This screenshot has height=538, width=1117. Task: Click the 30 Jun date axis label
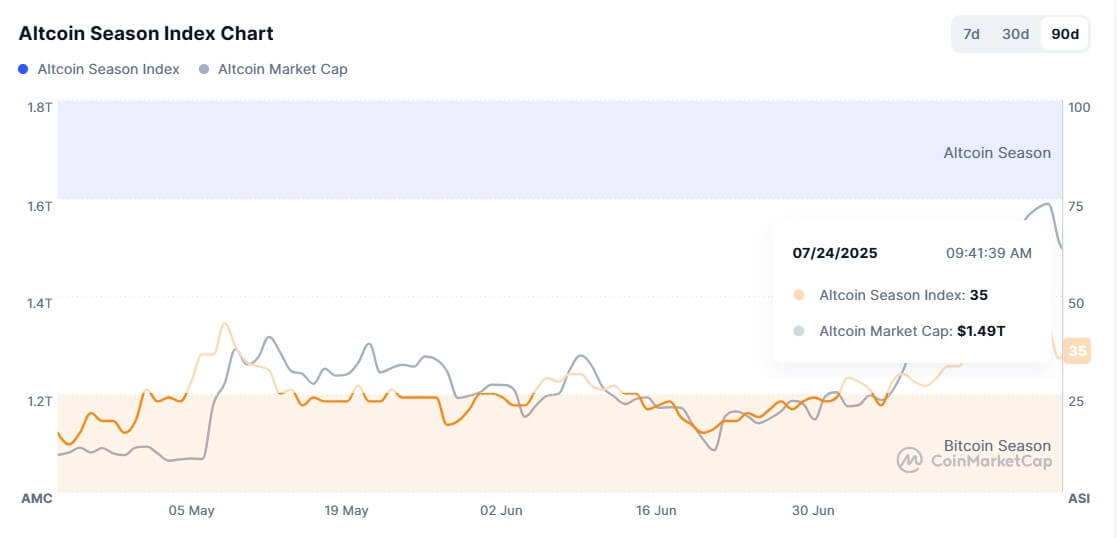point(813,510)
